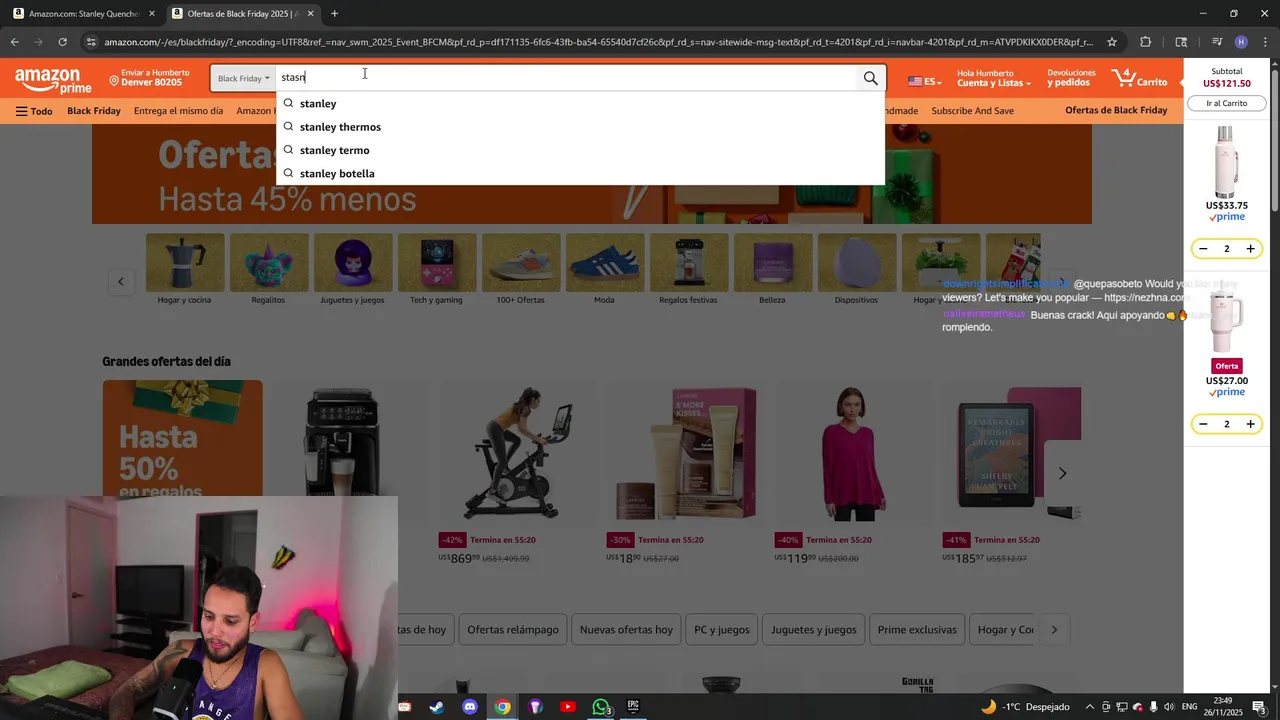Open the browser extensions puzzle icon

tap(1146, 42)
